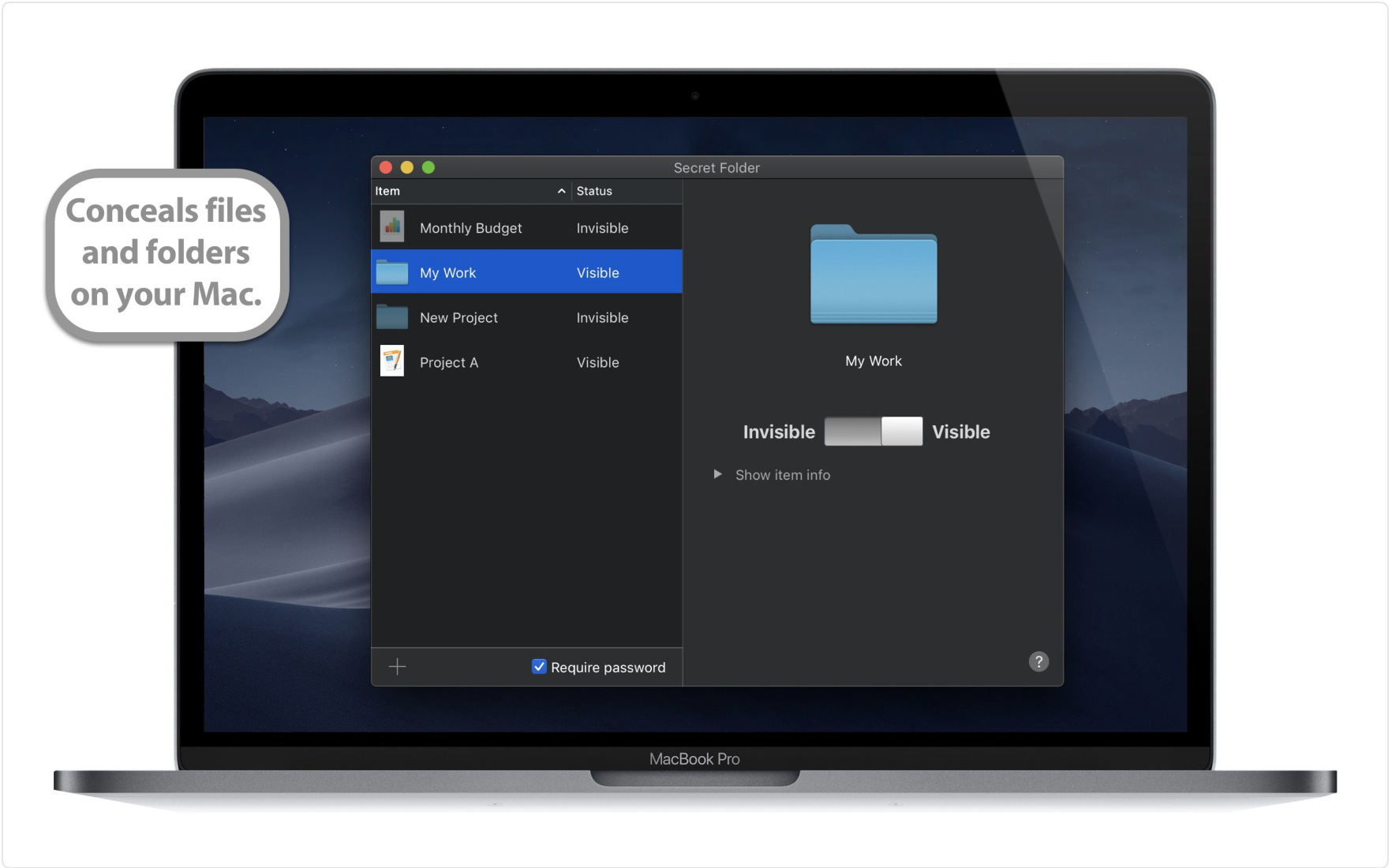Select the My Work row name
The image size is (1392, 868).
447,273
